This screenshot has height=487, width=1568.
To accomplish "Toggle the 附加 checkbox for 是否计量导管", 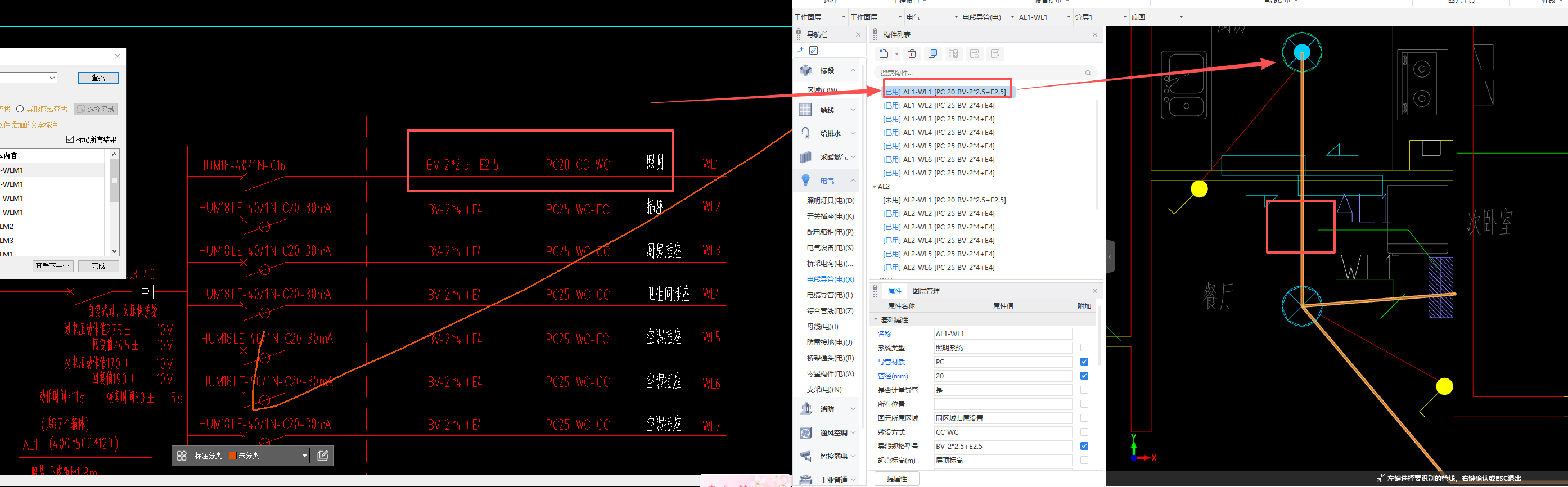I will tap(1084, 390).
